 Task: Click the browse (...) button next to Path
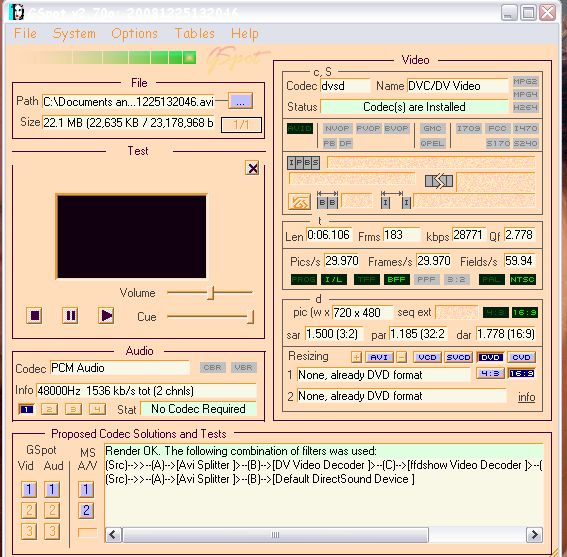240,101
